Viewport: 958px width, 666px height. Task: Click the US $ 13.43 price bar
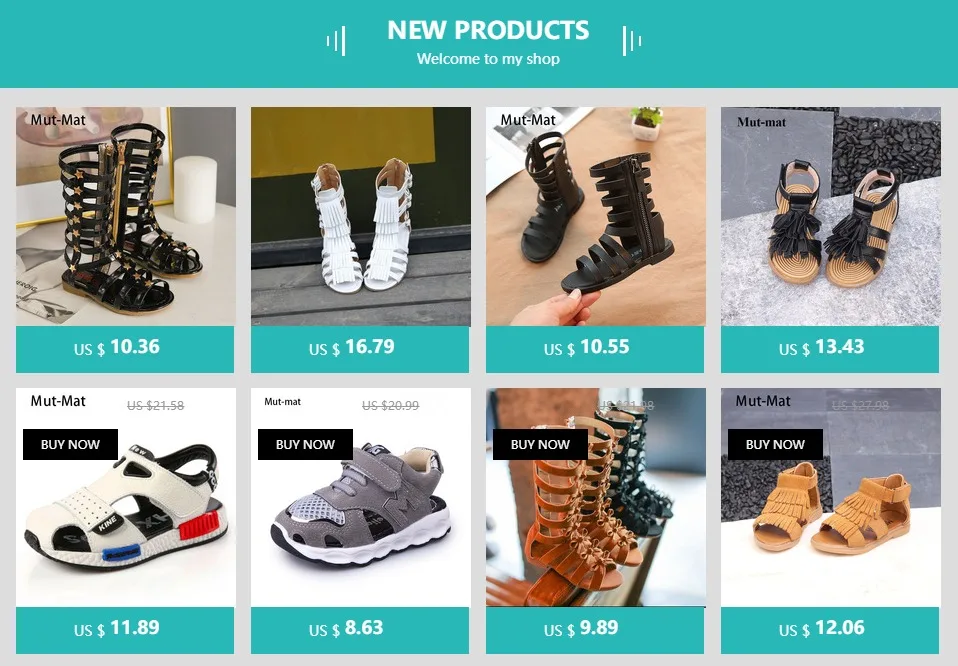pyautogui.click(x=830, y=349)
